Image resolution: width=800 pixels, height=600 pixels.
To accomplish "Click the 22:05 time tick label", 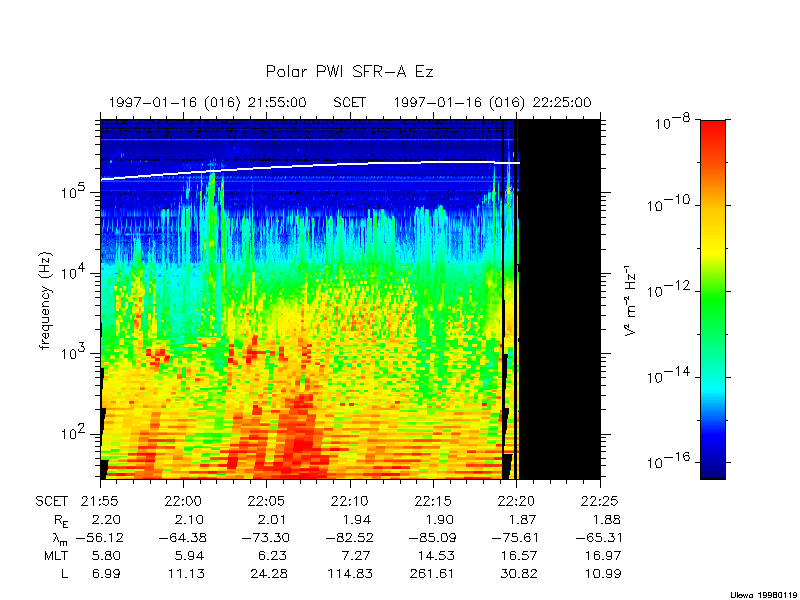I will click(265, 501).
